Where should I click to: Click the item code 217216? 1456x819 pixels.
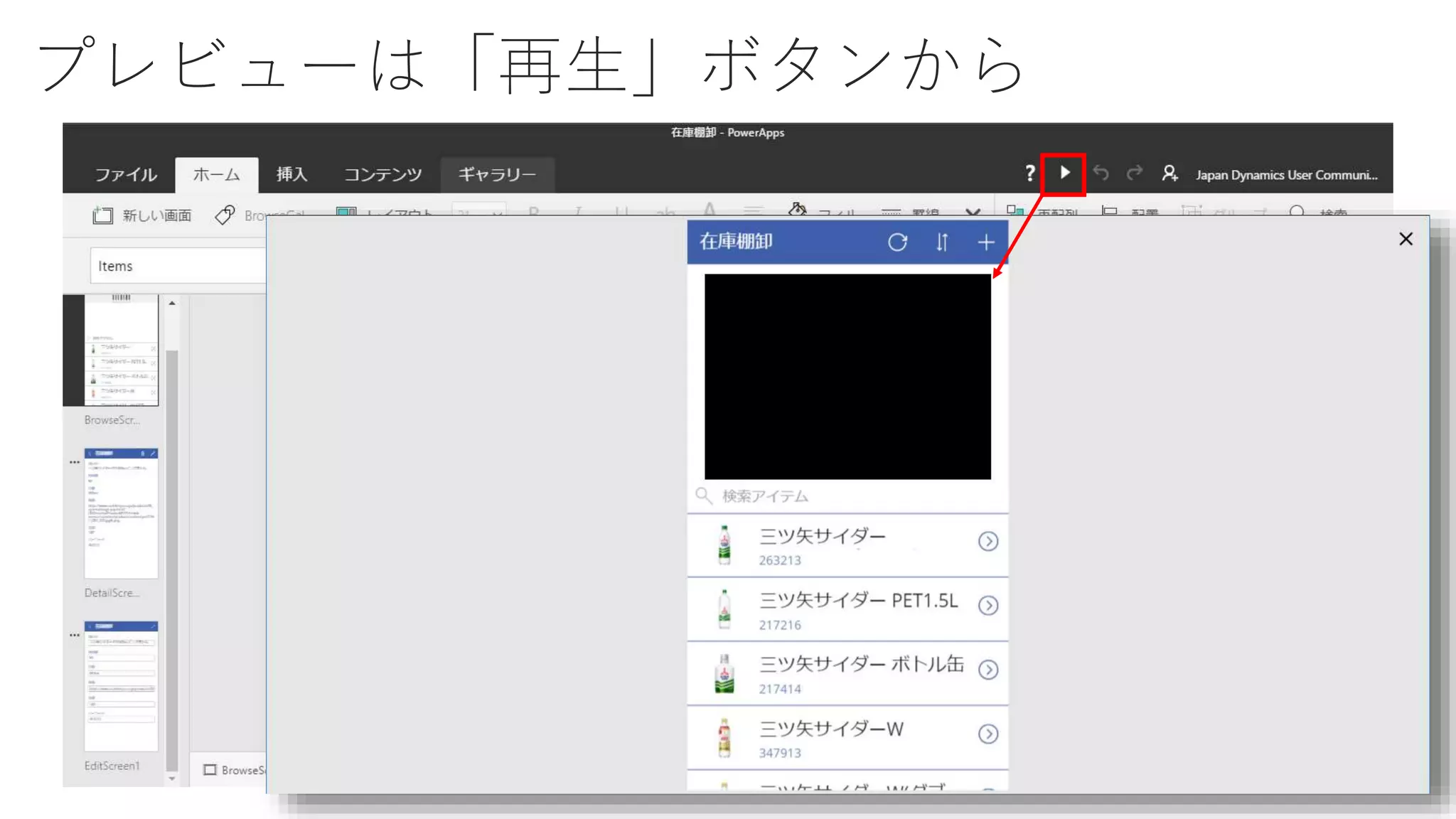click(780, 625)
